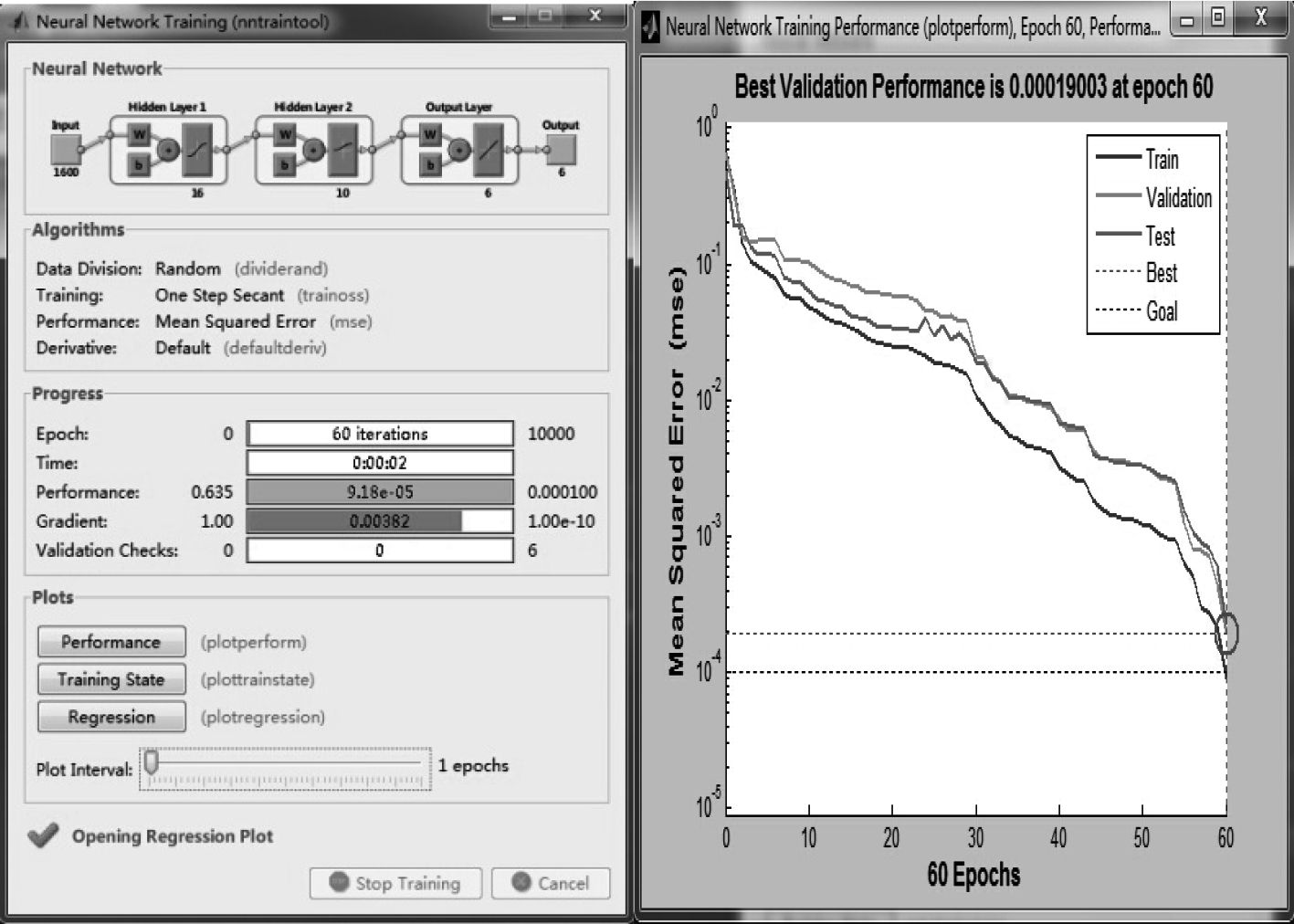Click the plot legend box
The height and width of the screenshot is (924, 1294).
1152,235
